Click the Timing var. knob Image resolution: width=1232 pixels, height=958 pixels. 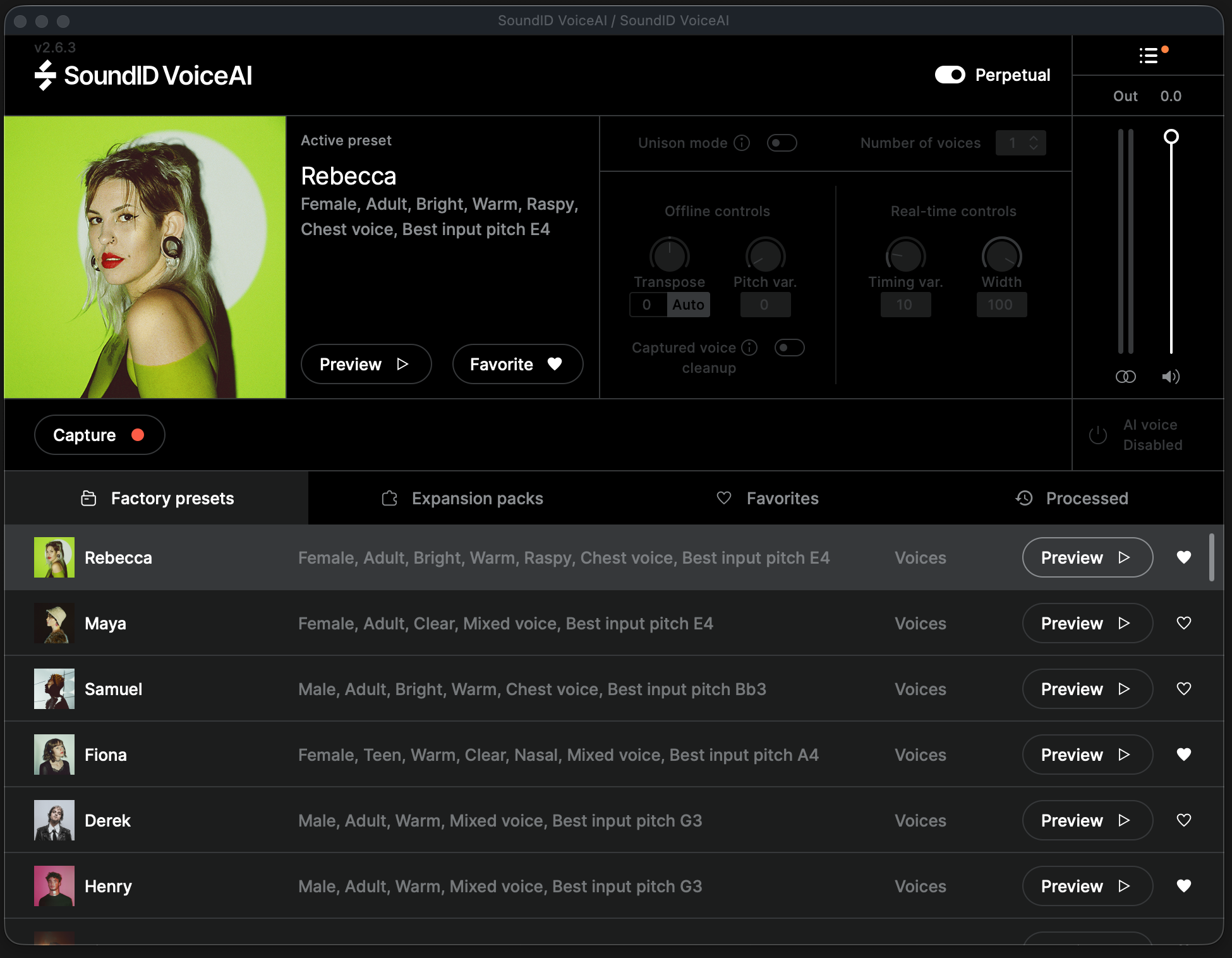(905, 255)
